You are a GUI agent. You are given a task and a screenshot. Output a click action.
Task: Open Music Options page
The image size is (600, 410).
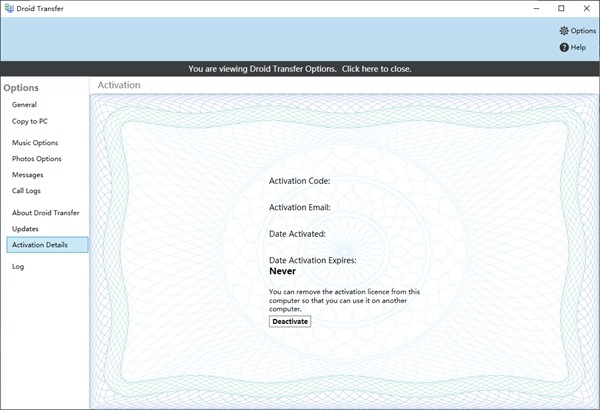[x=35, y=143]
